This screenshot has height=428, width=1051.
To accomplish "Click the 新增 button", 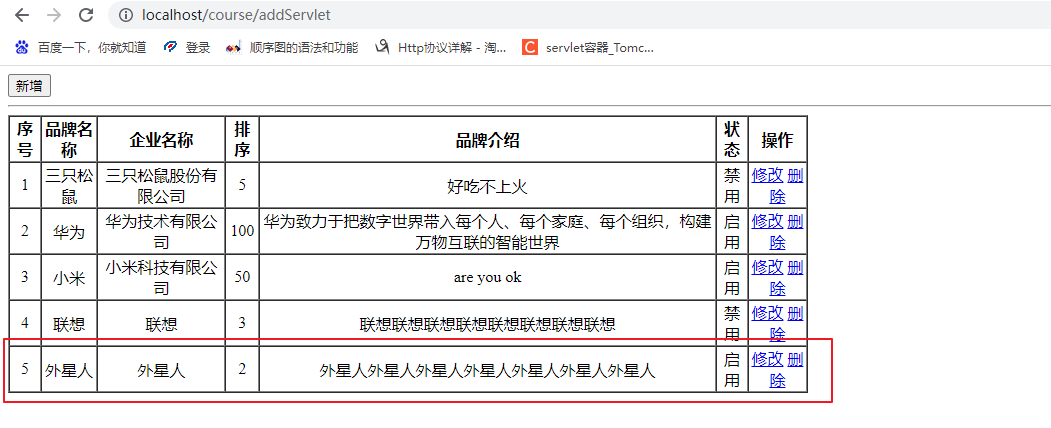I will click(x=29, y=86).
